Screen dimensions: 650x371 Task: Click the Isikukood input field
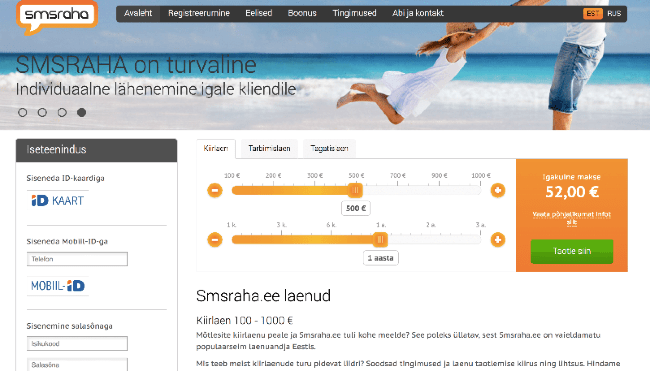[x=77, y=344]
